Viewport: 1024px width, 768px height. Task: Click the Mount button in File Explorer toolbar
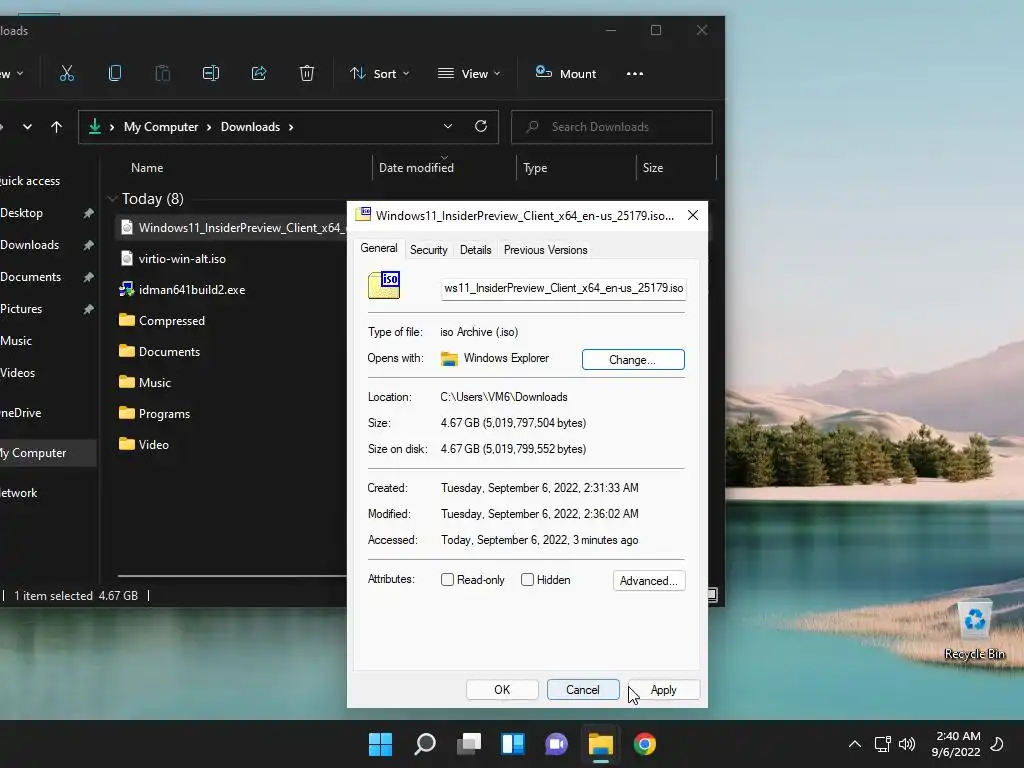566,73
